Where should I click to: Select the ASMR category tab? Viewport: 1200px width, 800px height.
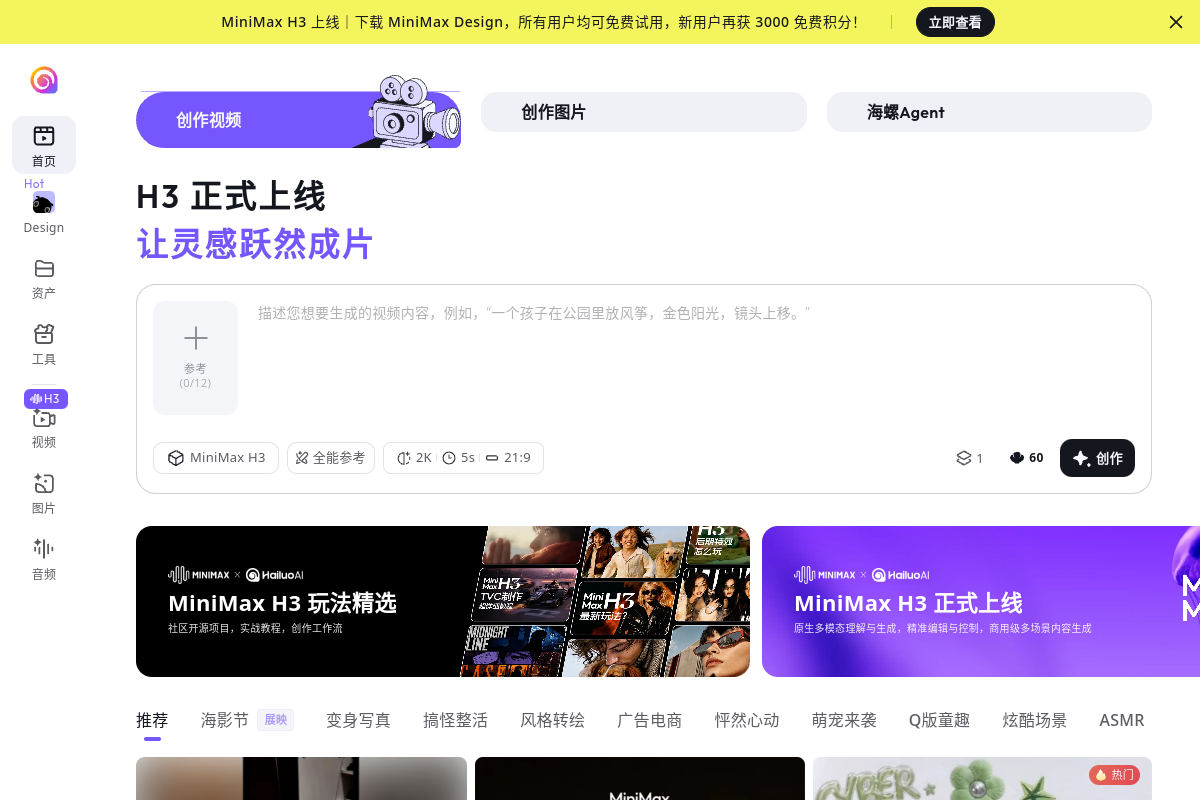pos(1122,720)
